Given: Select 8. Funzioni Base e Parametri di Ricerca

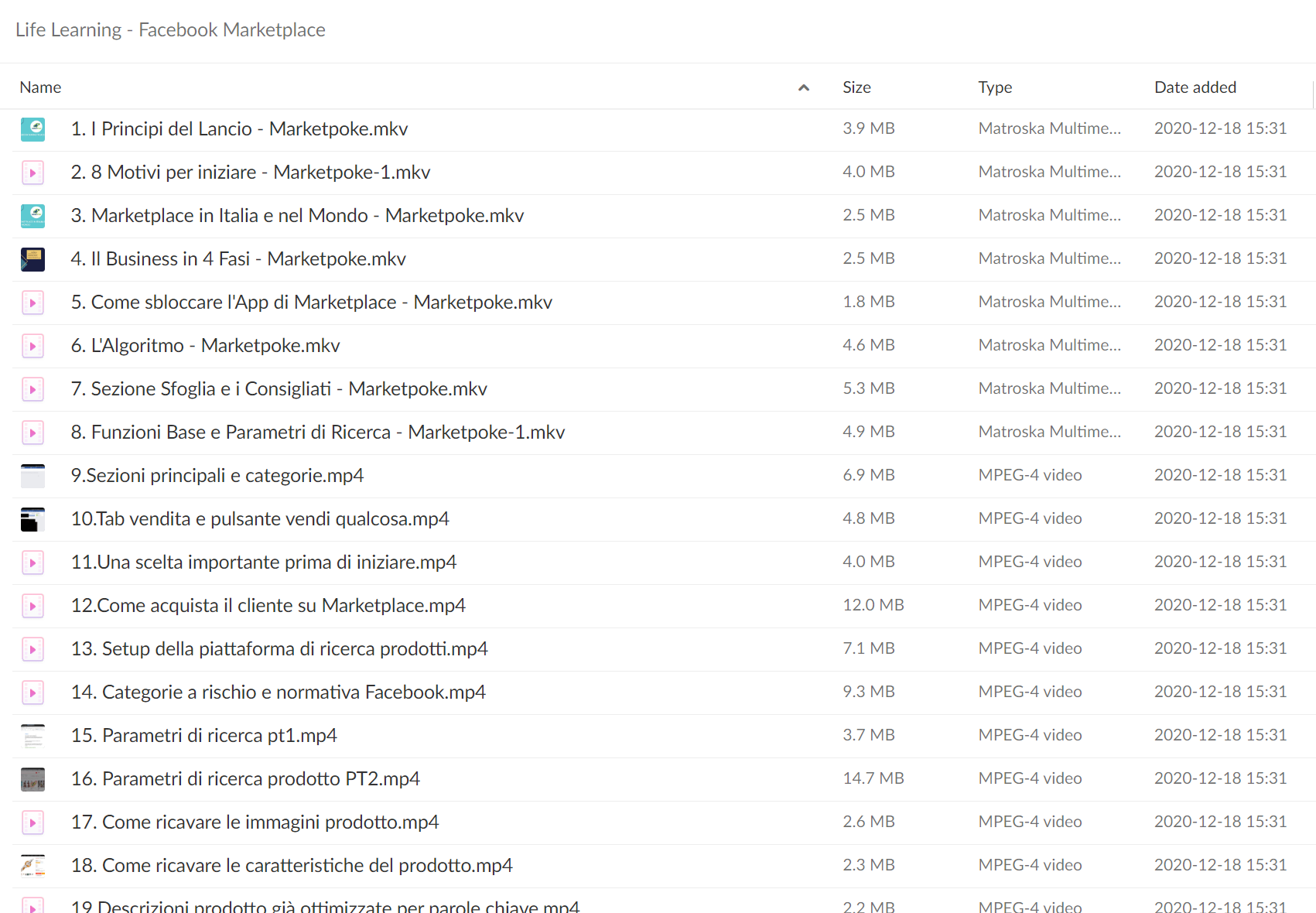Looking at the screenshot, I should click(318, 433).
